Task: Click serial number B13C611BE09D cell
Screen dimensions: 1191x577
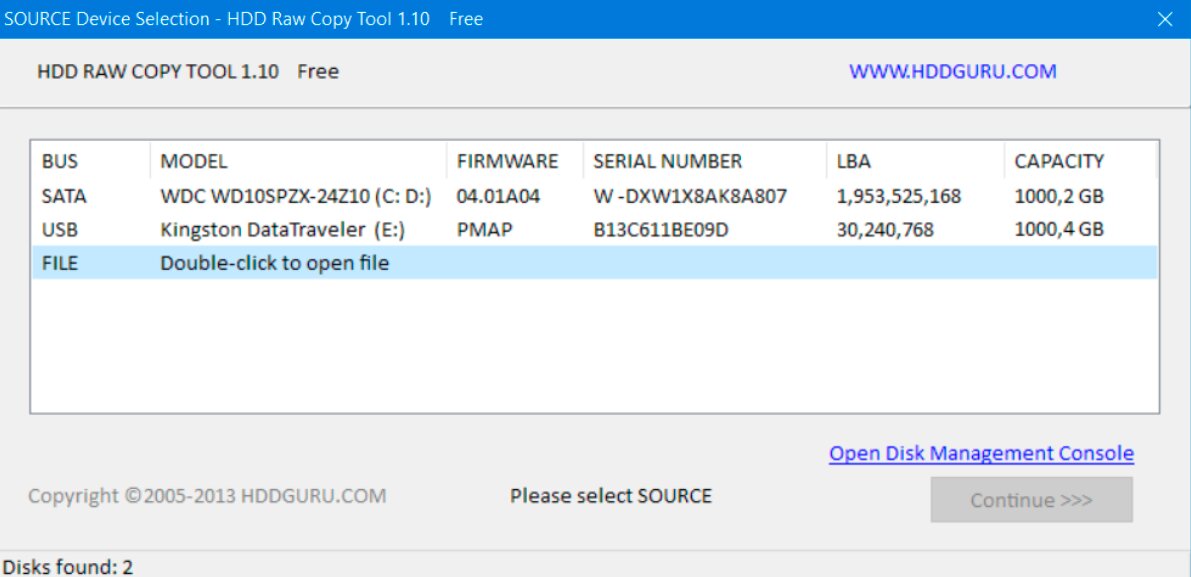Action: [661, 230]
